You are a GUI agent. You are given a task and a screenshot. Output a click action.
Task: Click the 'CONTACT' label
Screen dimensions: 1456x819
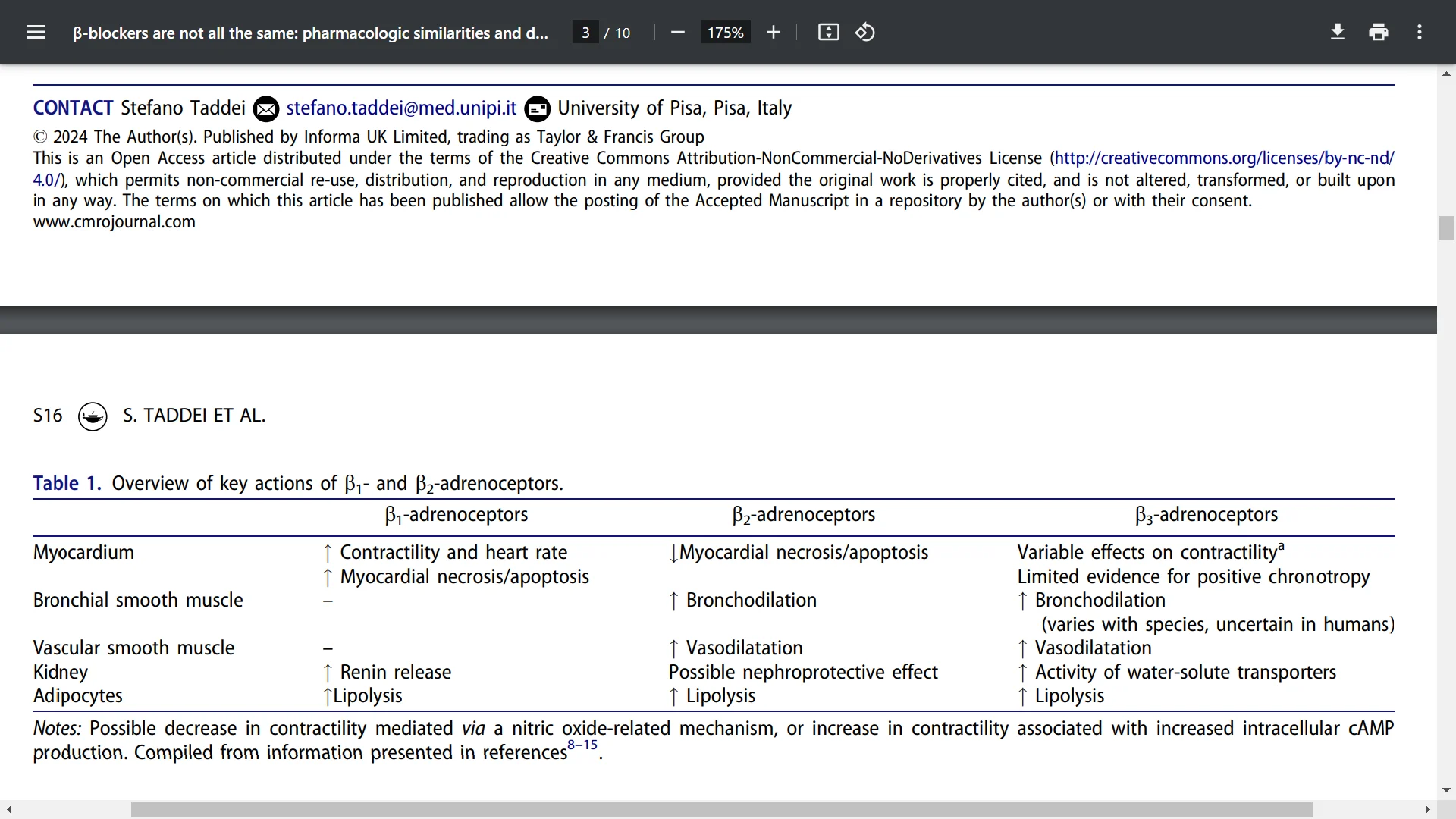pyautogui.click(x=73, y=108)
